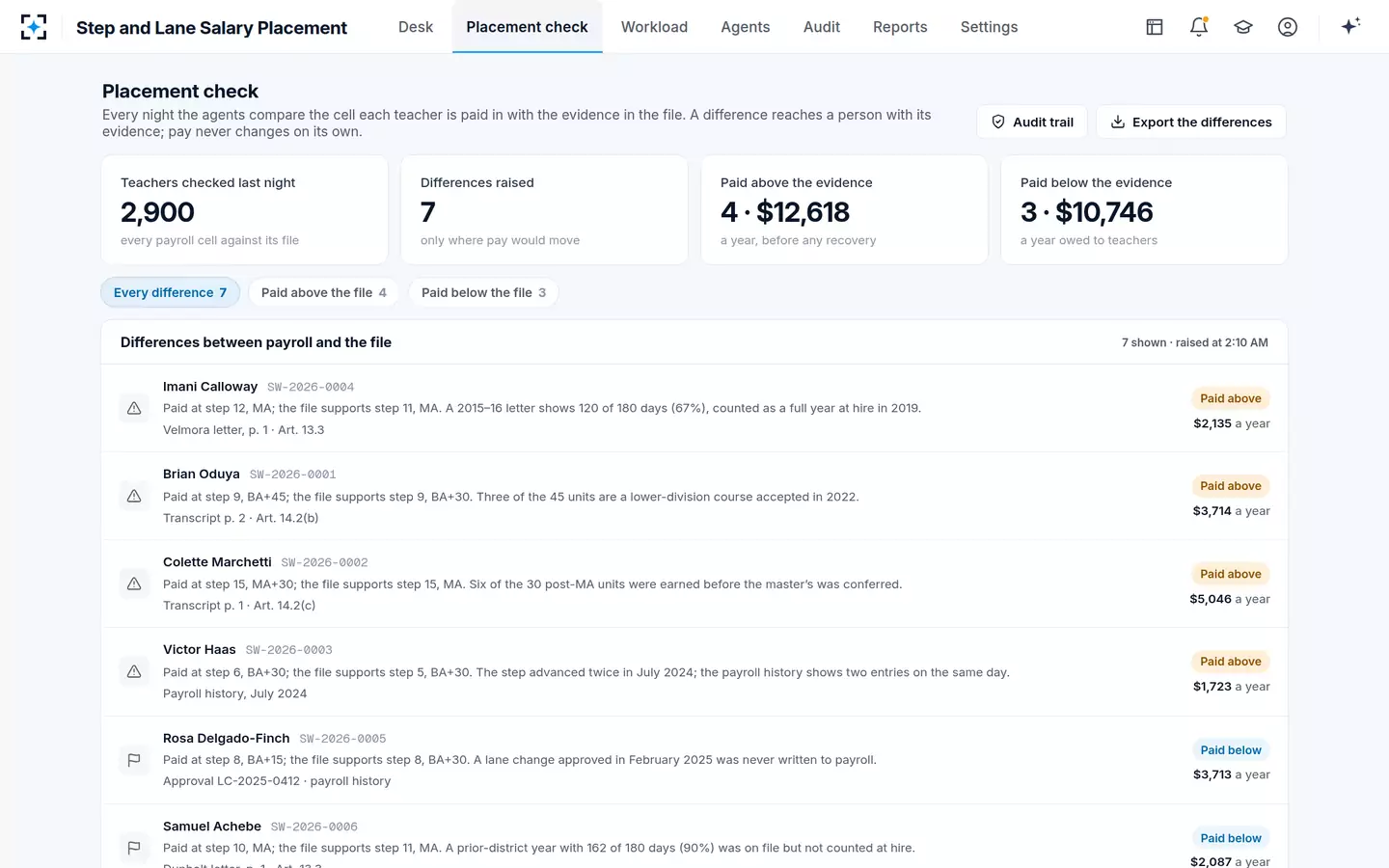Click the Paid above badge for Colette Marchetti
Image resolution: width=1389 pixels, height=868 pixels.
tap(1230, 574)
